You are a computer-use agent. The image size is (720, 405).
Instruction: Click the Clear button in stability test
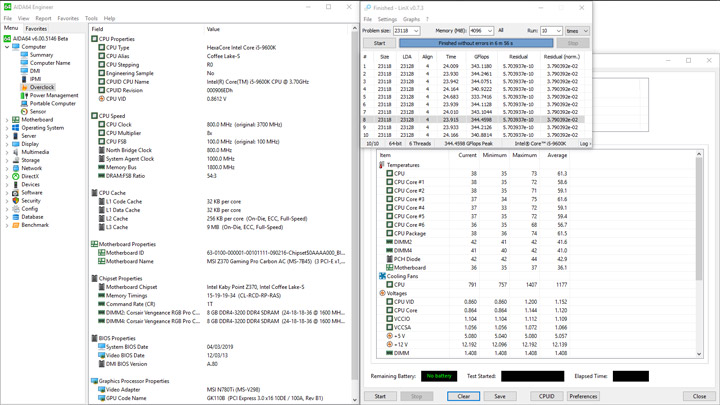463,396
